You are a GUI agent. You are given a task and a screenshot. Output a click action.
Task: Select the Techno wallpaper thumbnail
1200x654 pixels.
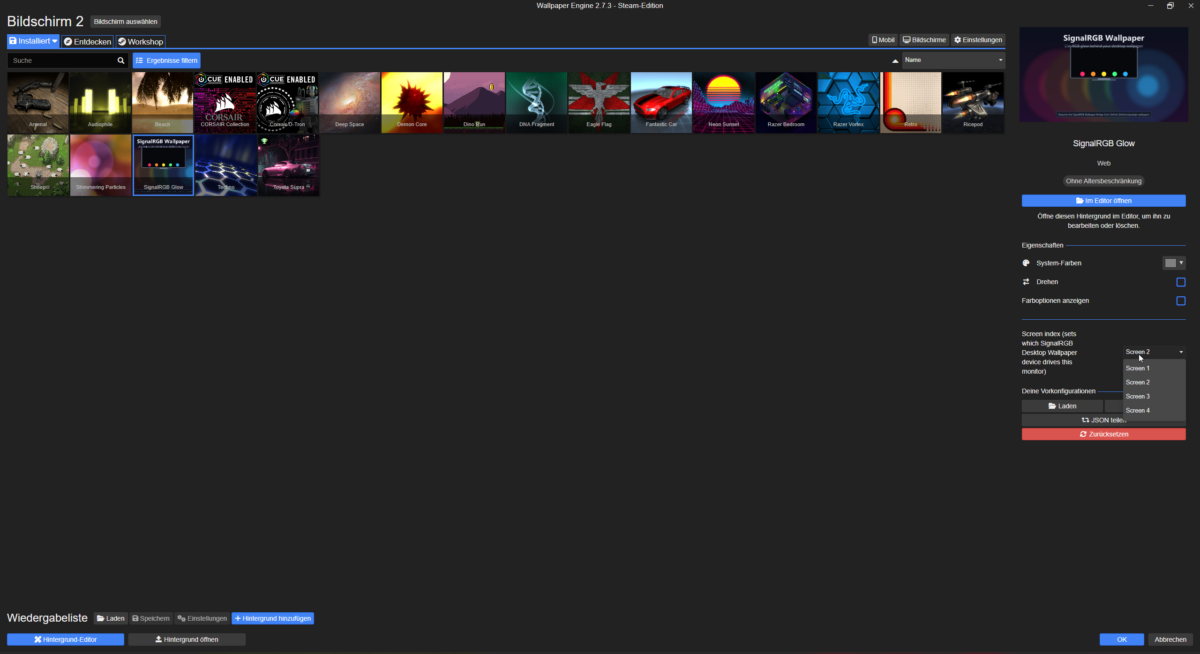225,165
